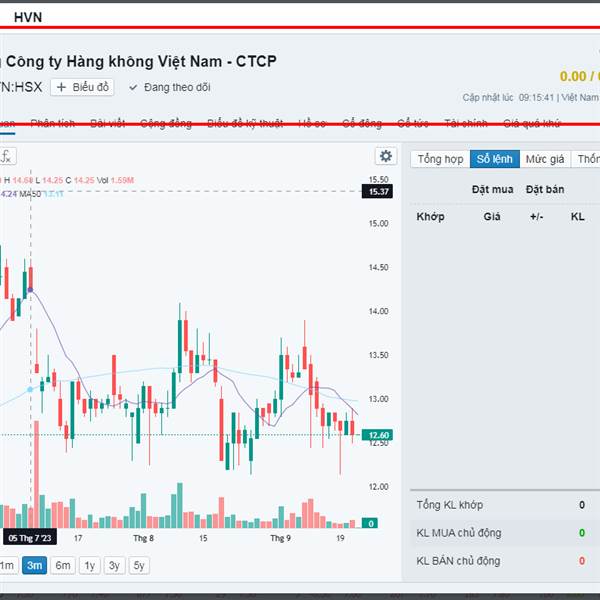Switch chart range to 6m
This screenshot has width=600, height=600.
point(62,565)
